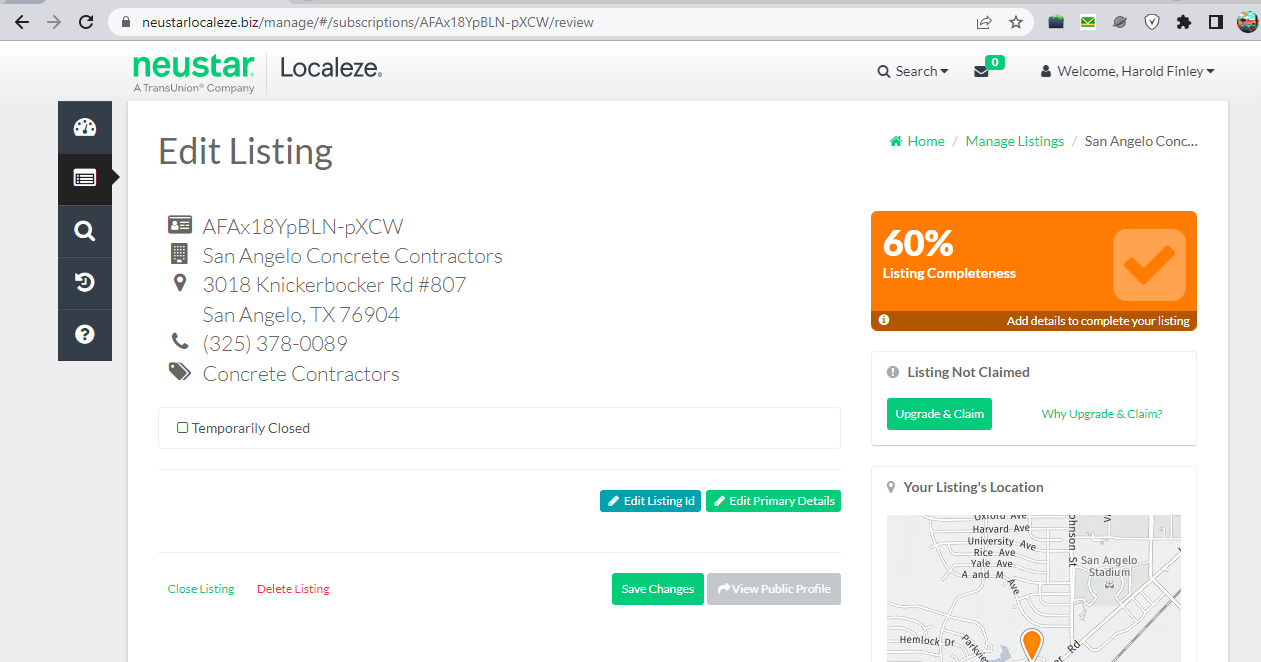
Task: Click Edit Primary Details button
Action: click(773, 501)
